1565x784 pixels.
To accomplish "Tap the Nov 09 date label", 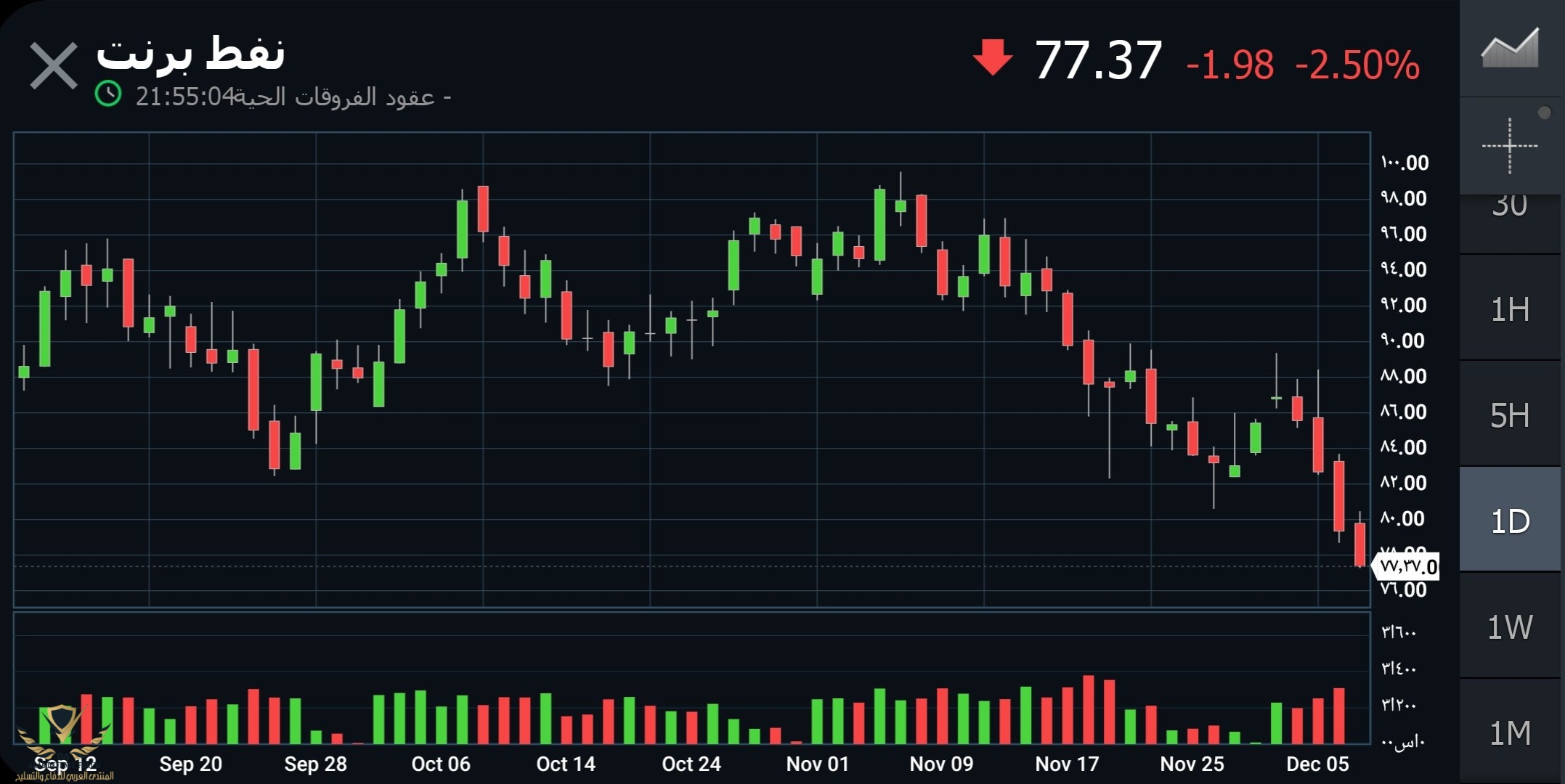I will coord(941,764).
